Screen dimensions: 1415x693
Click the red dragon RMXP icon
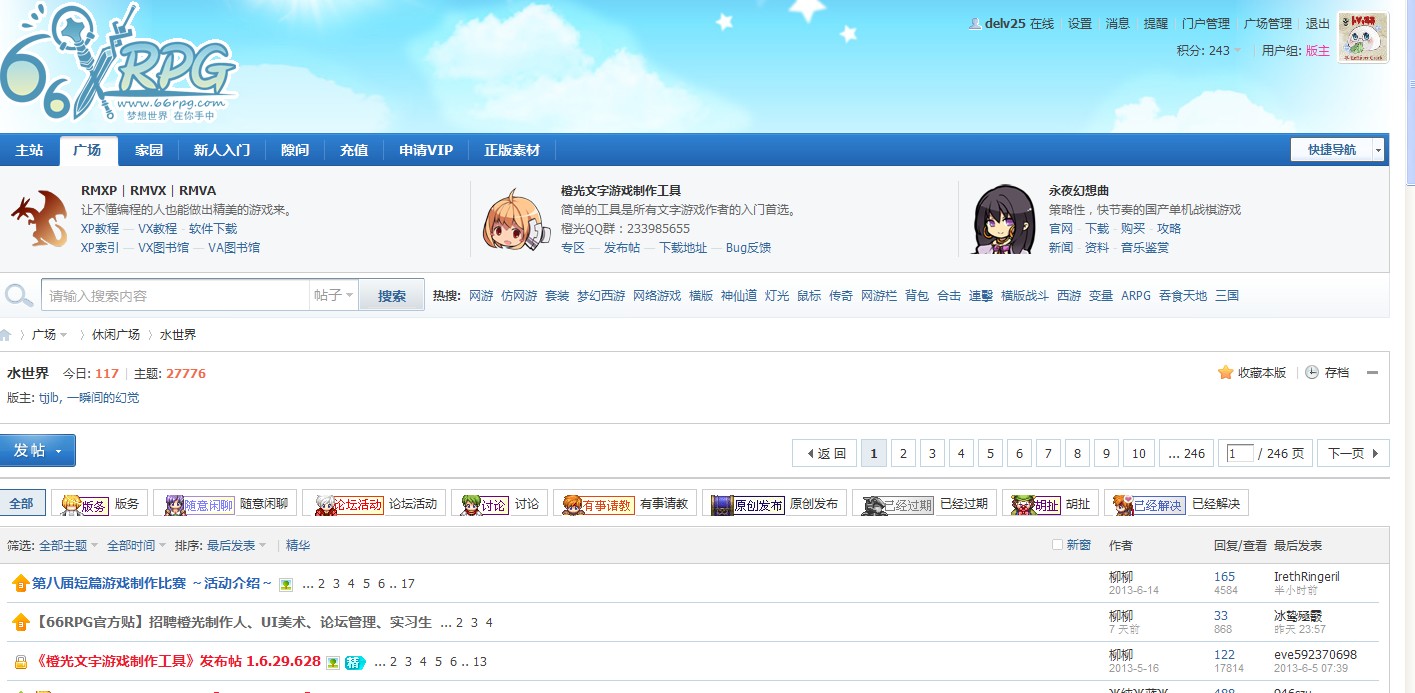coord(40,218)
